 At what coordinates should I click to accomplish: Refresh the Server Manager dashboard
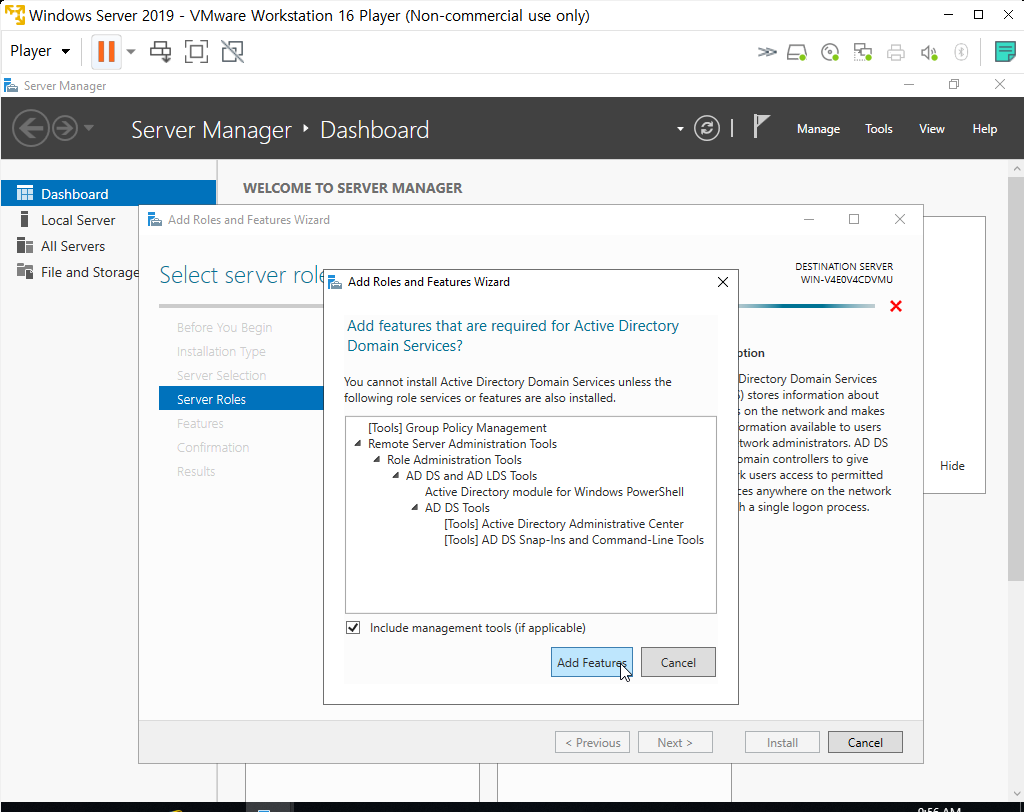pyautogui.click(x=707, y=128)
